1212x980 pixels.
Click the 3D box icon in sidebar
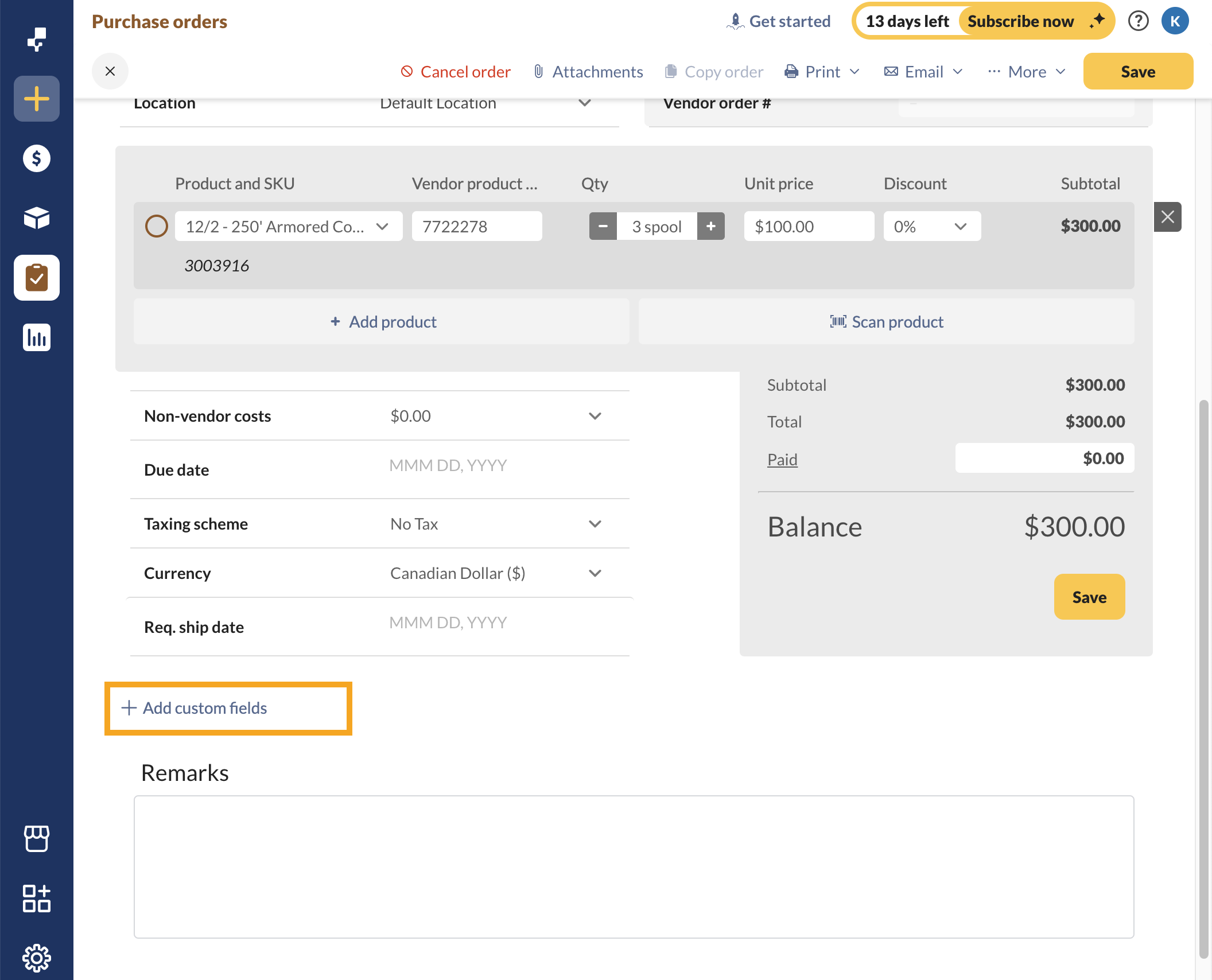click(37, 217)
